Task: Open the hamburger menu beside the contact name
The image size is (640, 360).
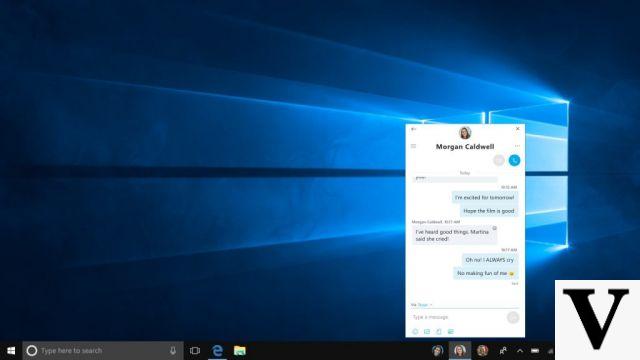Action: click(413, 146)
